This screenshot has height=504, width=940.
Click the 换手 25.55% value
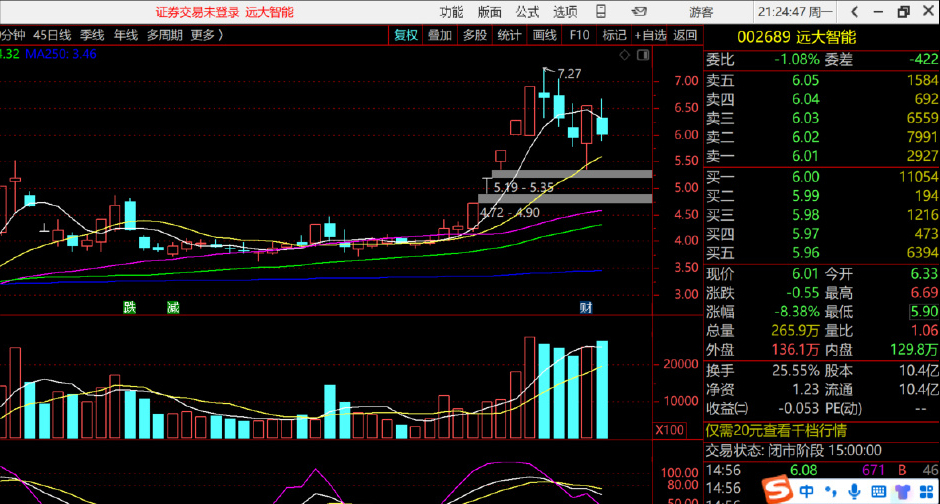tap(796, 371)
